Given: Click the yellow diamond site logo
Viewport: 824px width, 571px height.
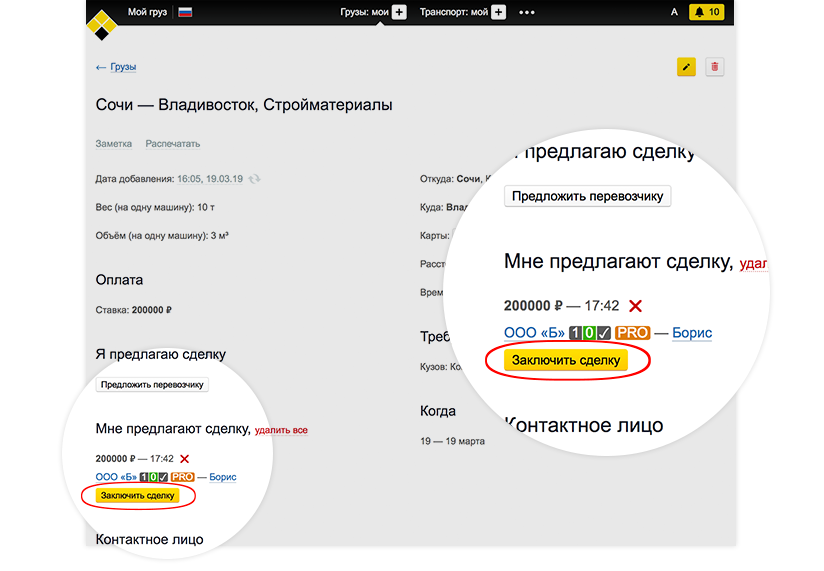Looking at the screenshot, I should 101,22.
